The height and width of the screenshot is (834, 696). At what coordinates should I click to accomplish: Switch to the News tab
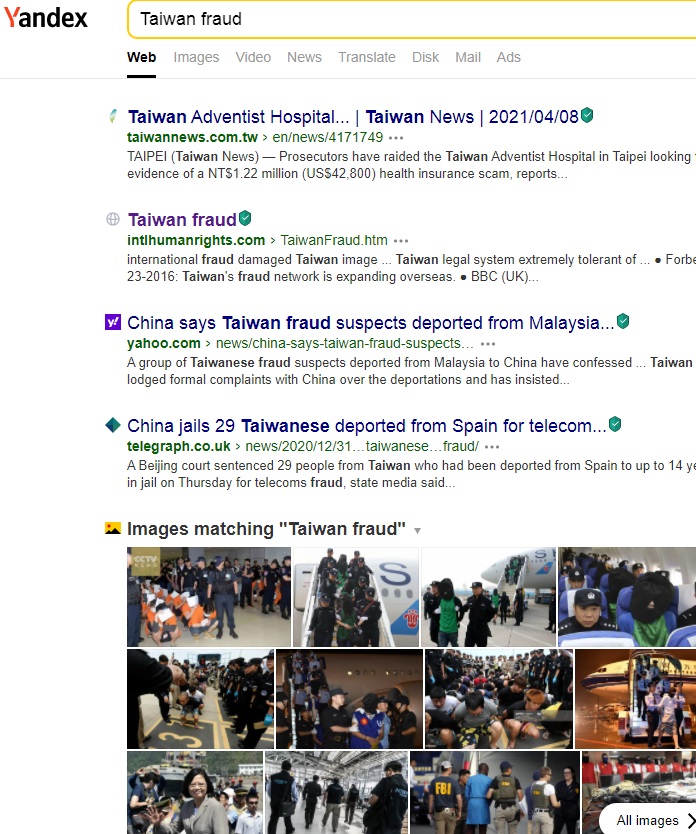click(x=304, y=57)
